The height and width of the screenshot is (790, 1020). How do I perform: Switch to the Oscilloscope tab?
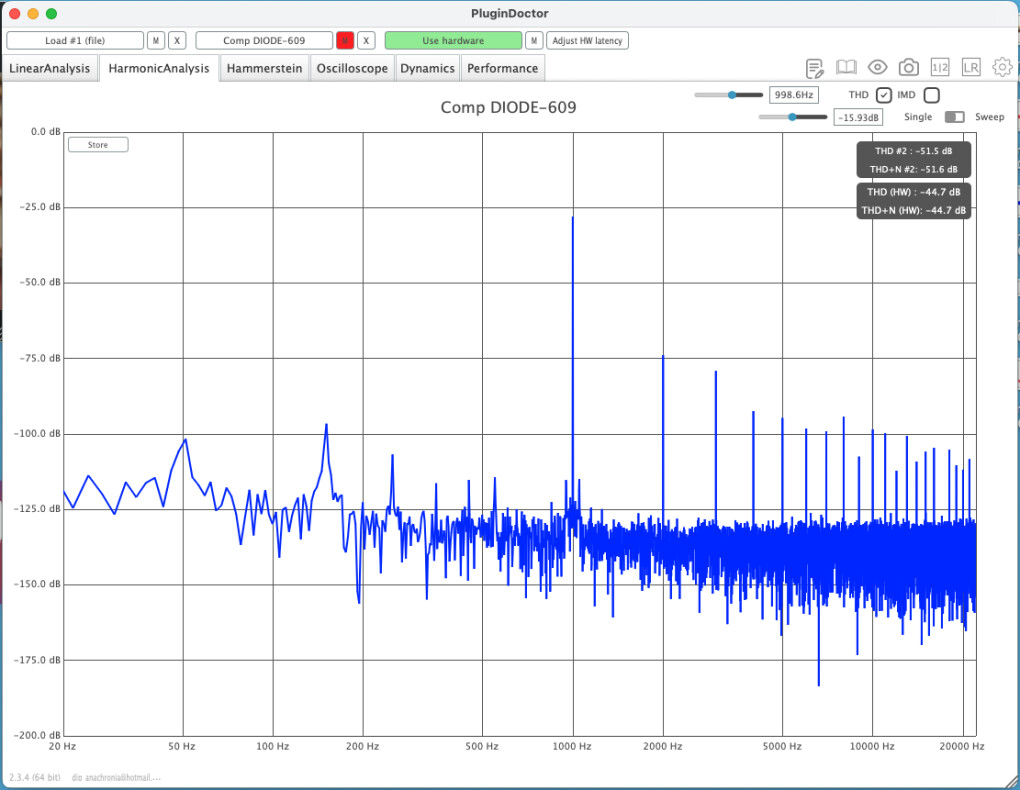(x=352, y=68)
